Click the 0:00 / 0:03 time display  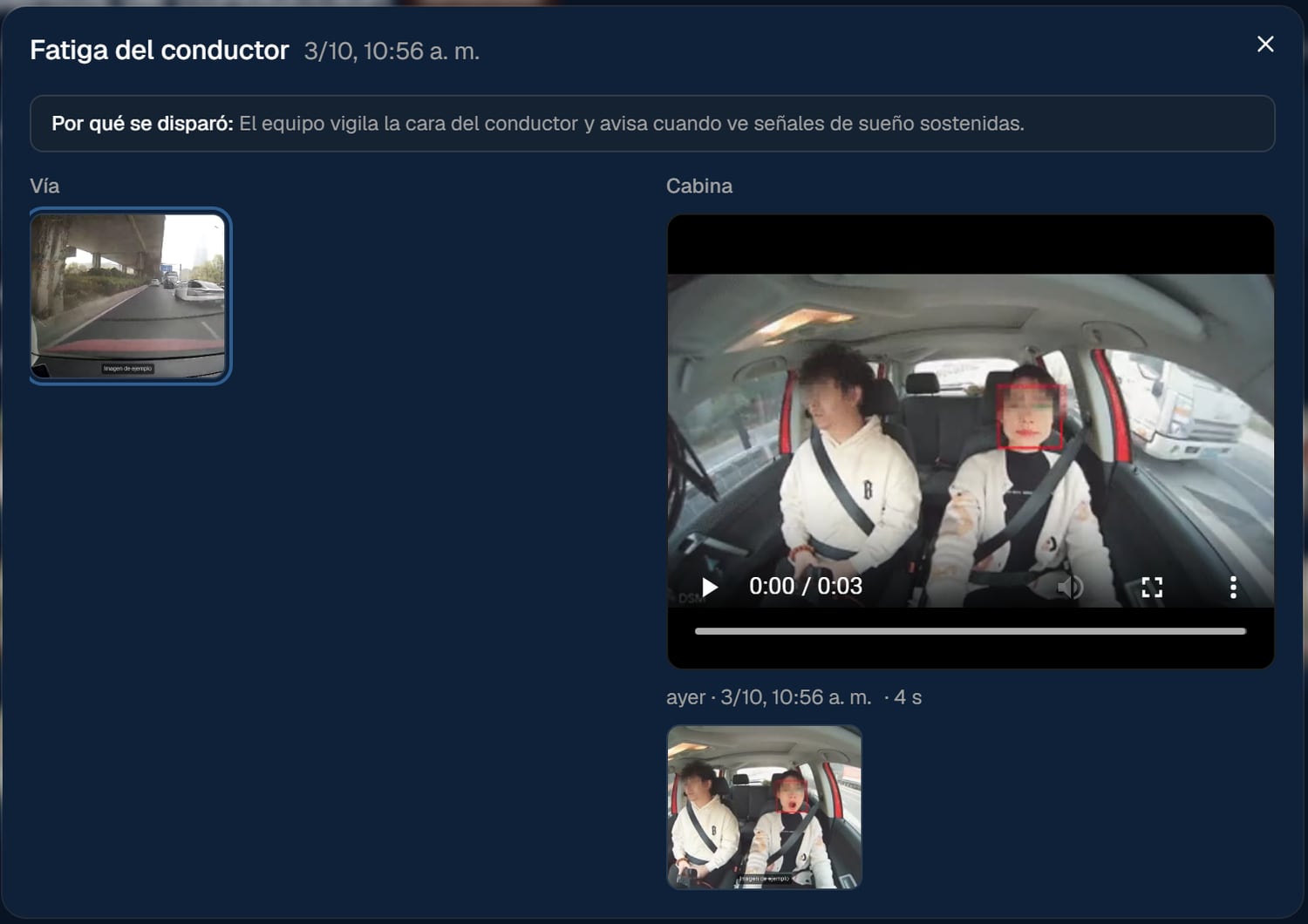(806, 586)
